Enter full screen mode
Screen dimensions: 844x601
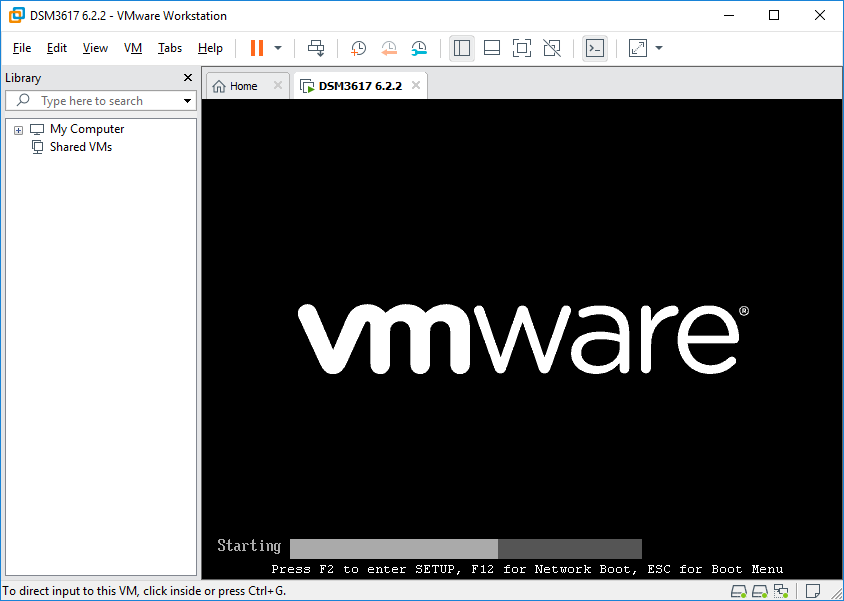(522, 48)
